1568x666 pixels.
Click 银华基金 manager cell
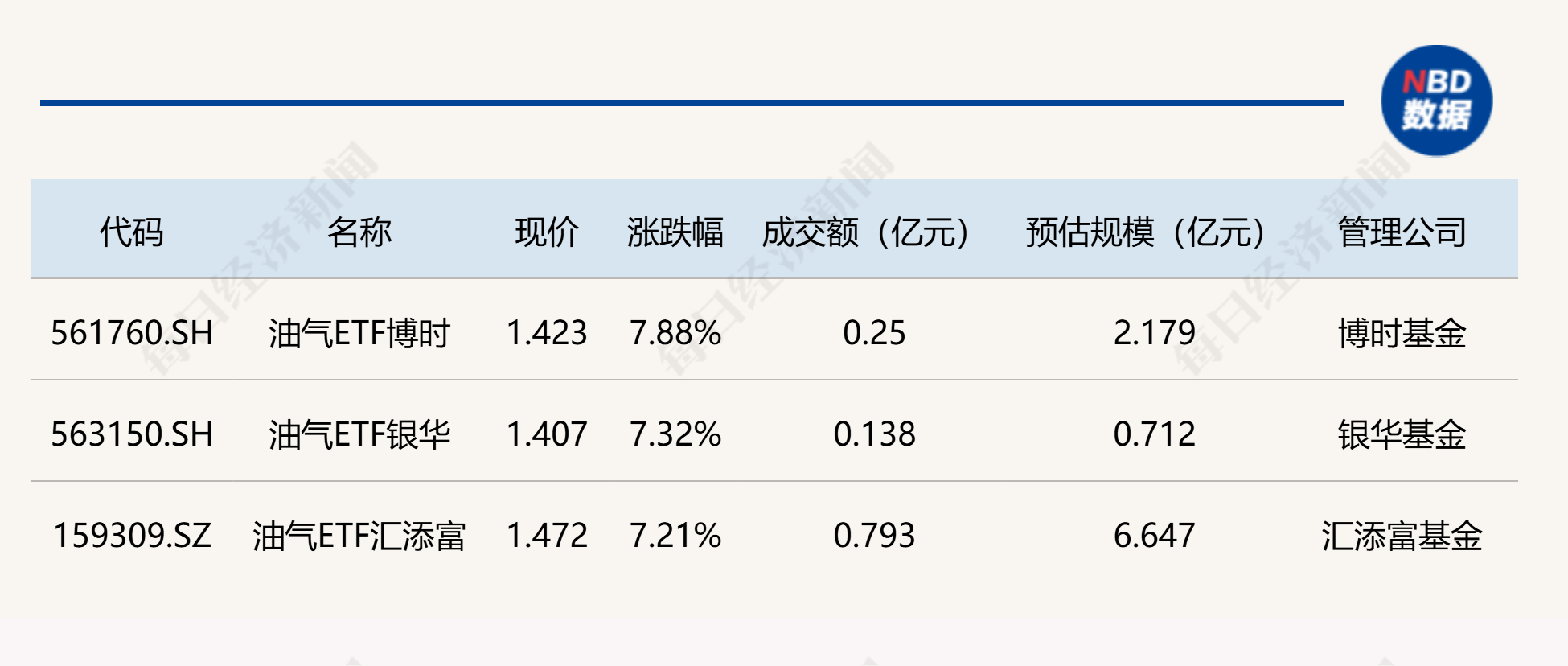pyautogui.click(x=1402, y=434)
